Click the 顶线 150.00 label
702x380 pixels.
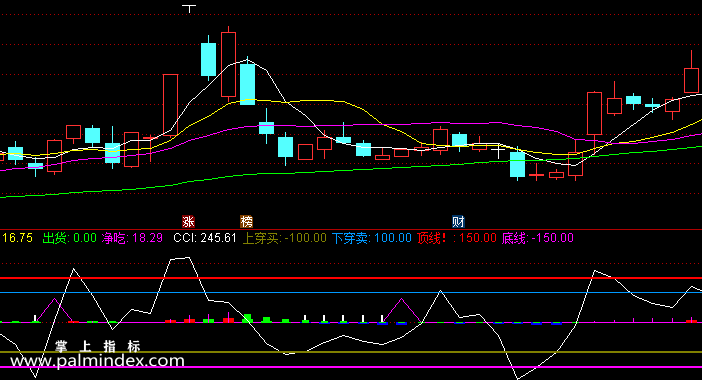457,238
